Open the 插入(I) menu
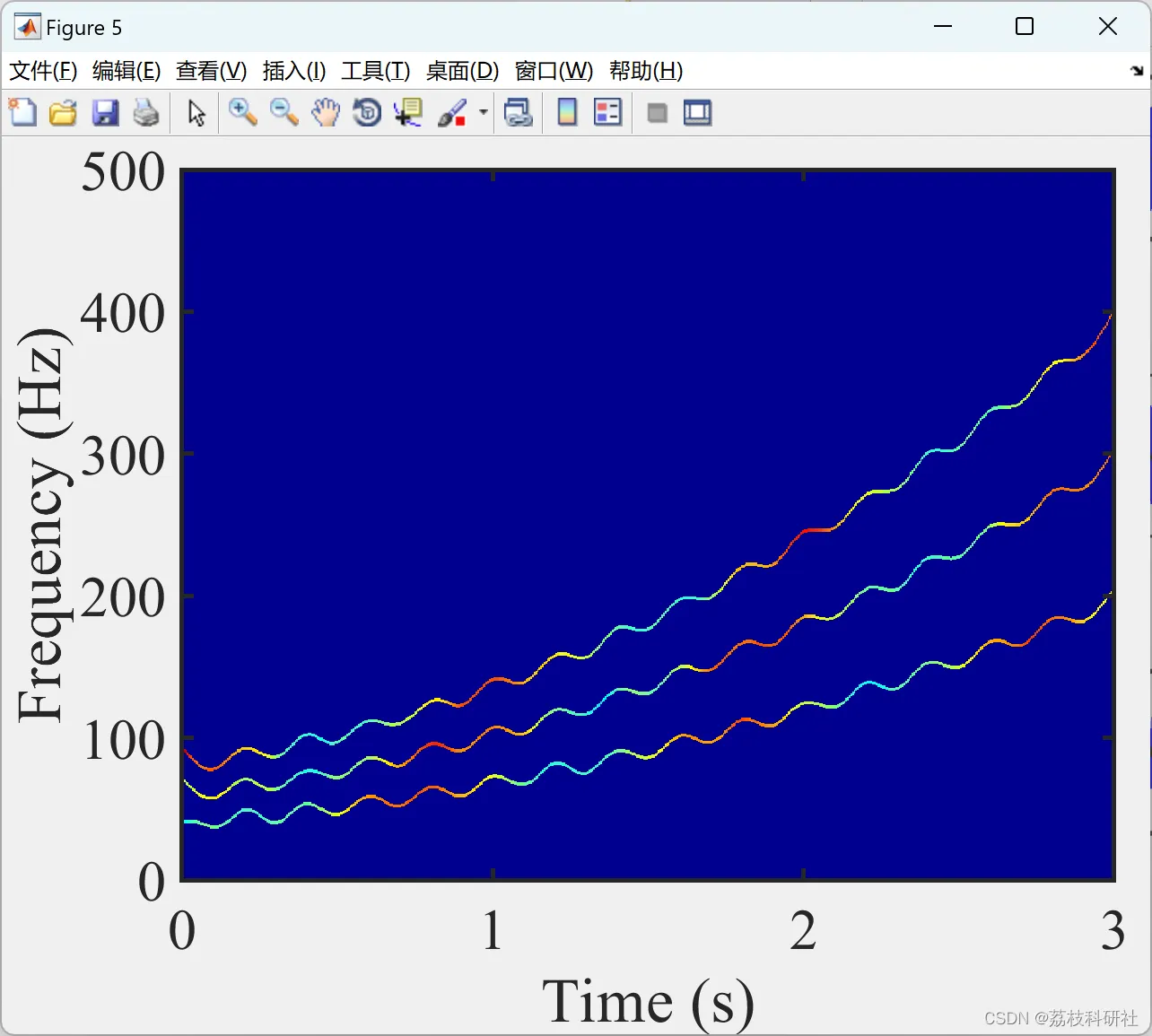1152x1036 pixels. pos(294,71)
